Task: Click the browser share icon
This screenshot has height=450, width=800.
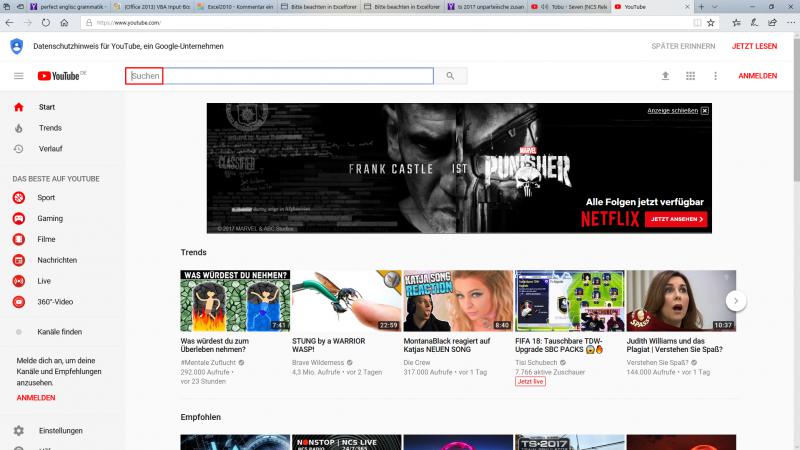Action: point(772,22)
